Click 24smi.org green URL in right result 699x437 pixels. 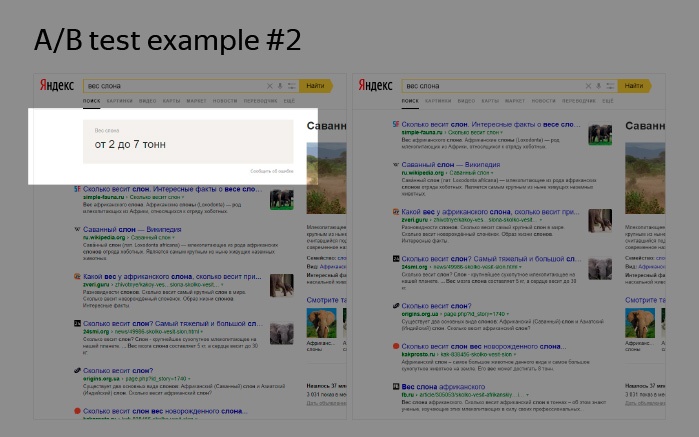[x=415, y=267]
